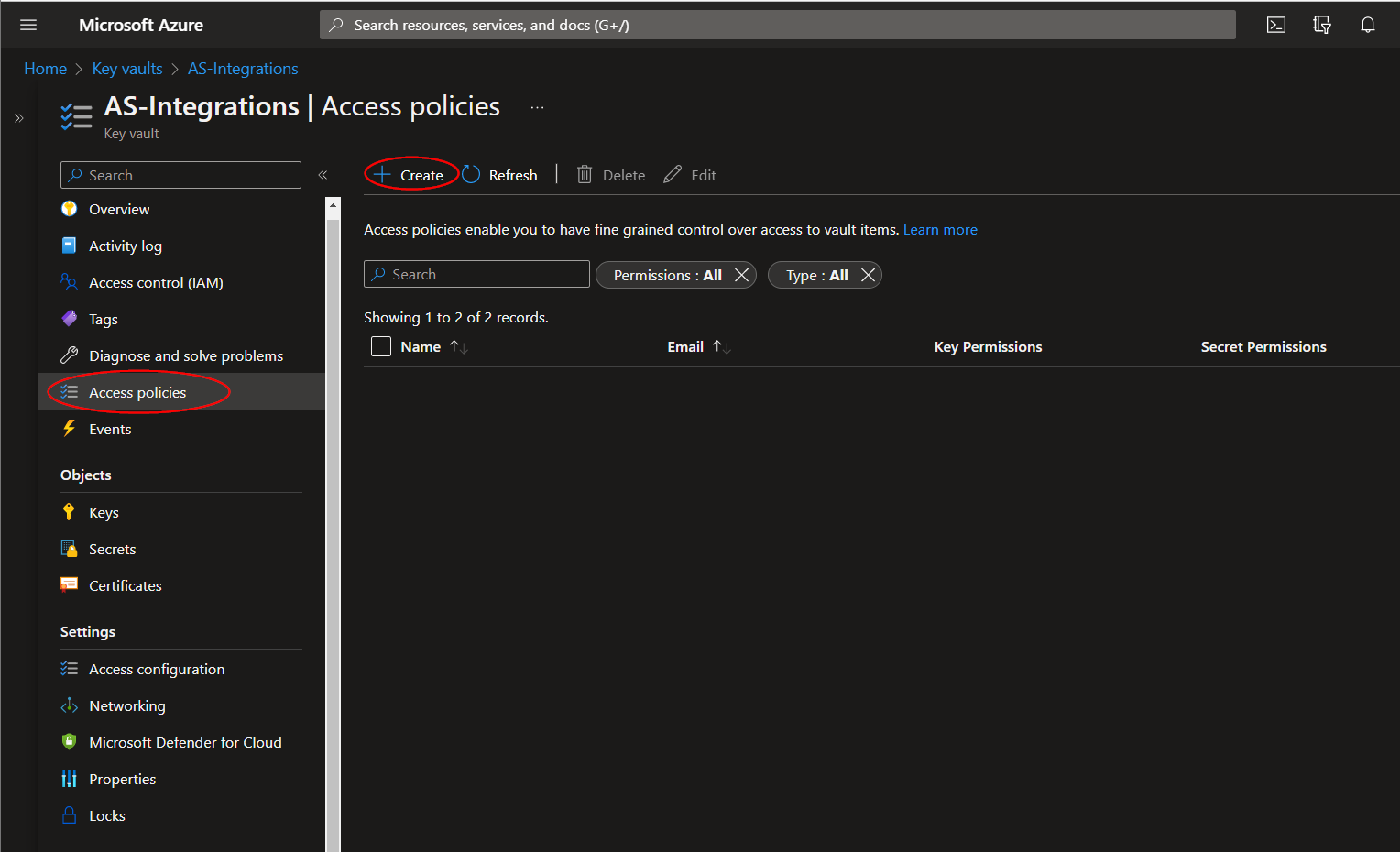Click the Access policies page header icon
The width and height of the screenshot is (1400, 852).
(76, 117)
